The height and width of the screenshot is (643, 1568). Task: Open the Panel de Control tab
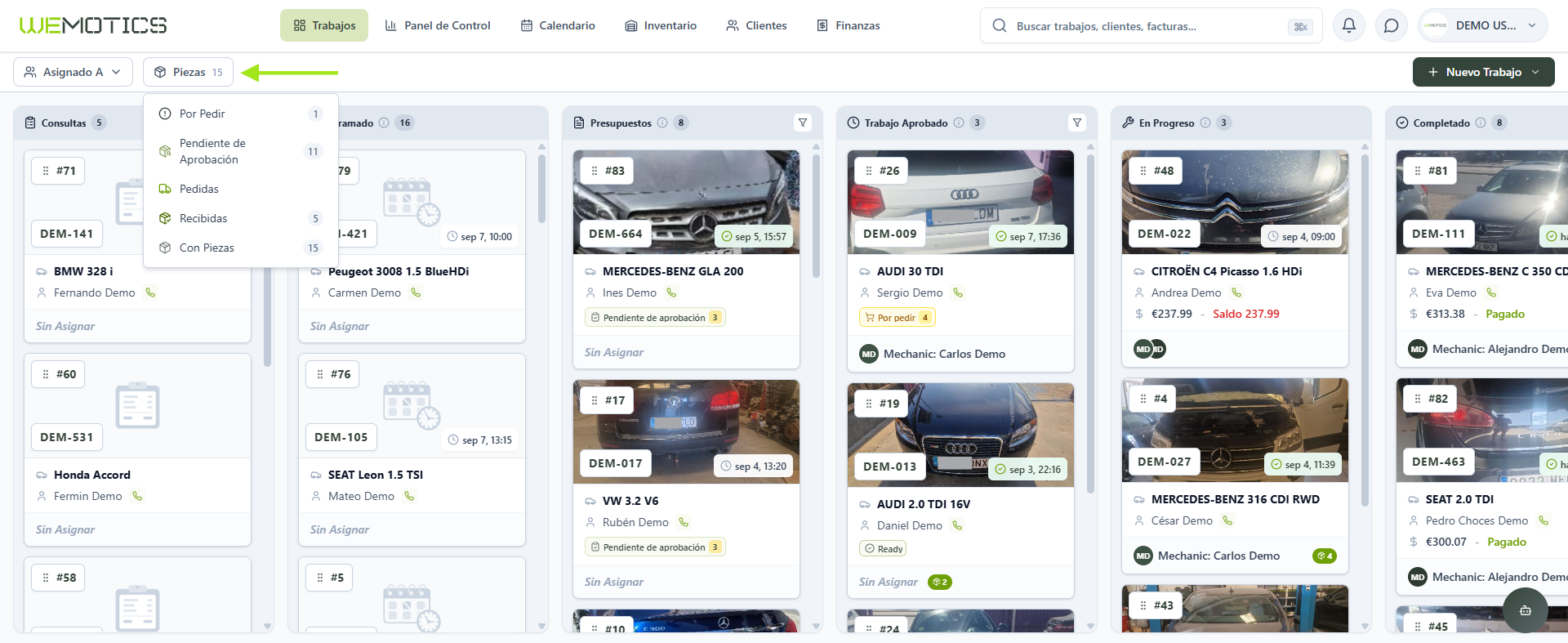(438, 25)
